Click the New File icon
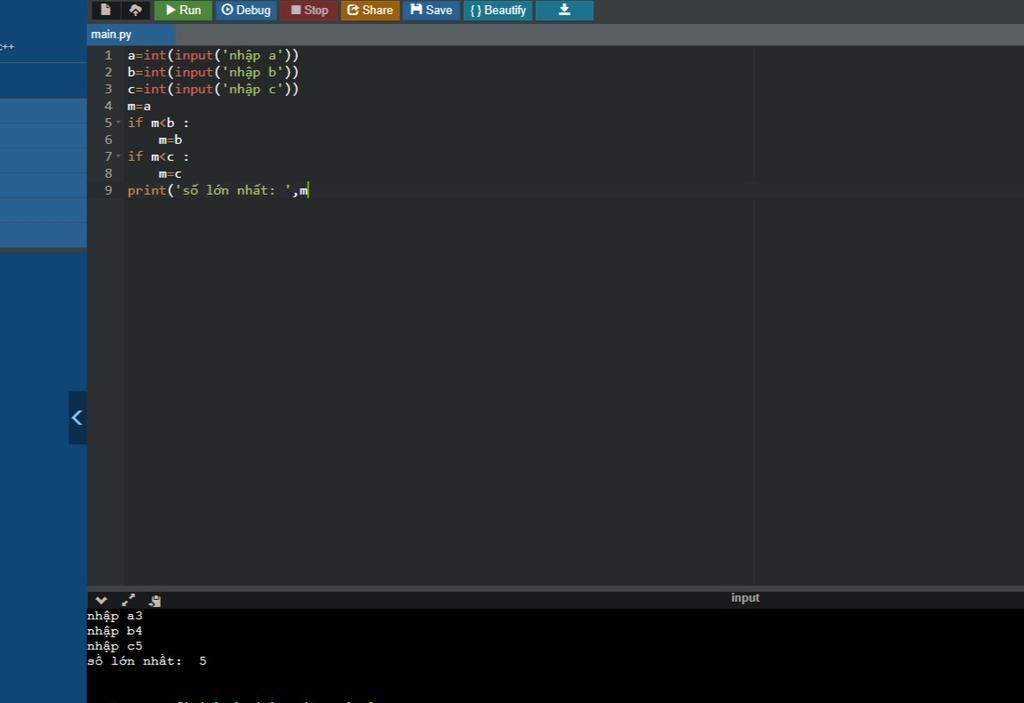Screen dimensions: 1024x703 pos(105,10)
